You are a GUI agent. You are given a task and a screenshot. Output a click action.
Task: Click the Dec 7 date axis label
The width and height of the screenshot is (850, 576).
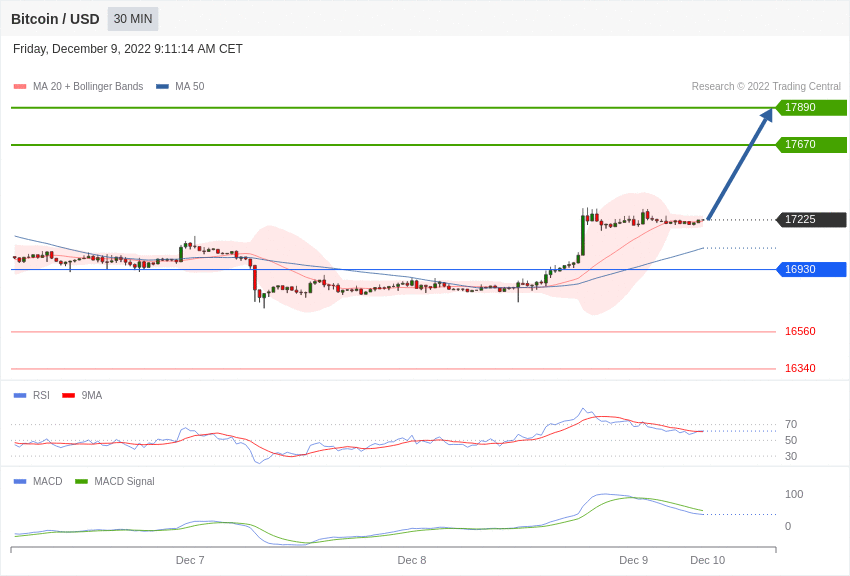tap(190, 560)
